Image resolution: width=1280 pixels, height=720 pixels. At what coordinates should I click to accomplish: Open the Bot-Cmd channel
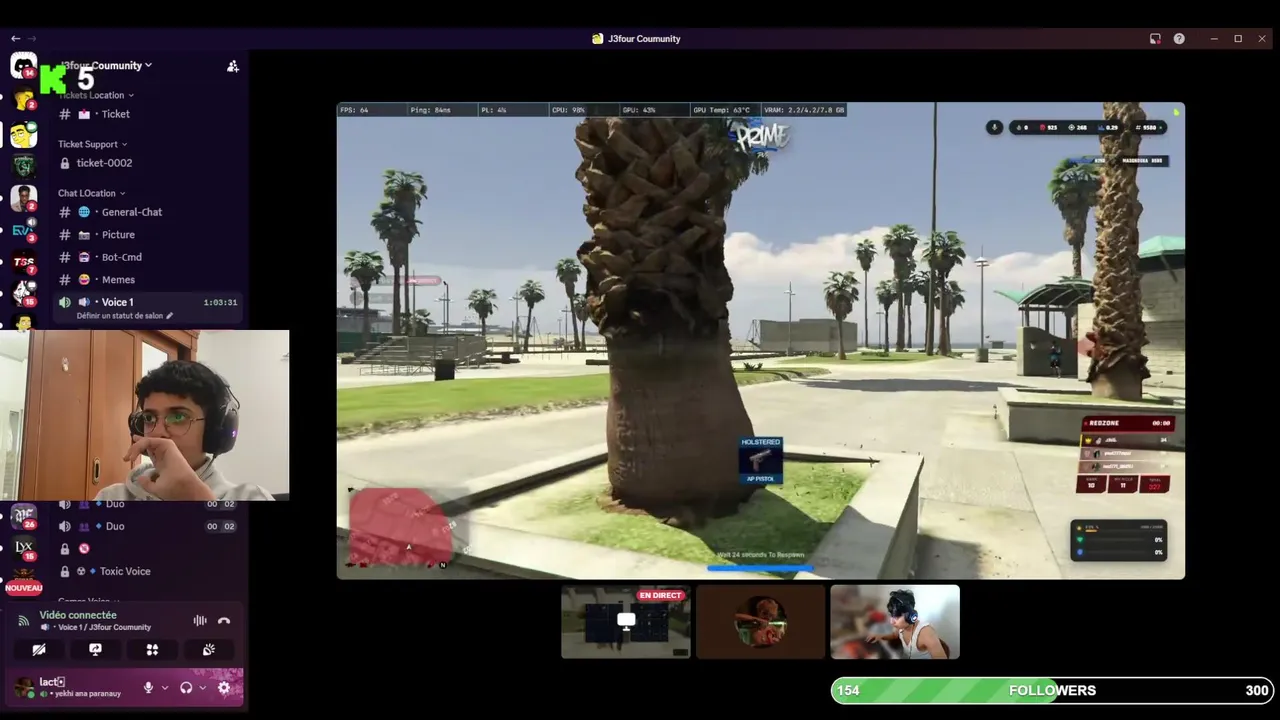pos(148,257)
